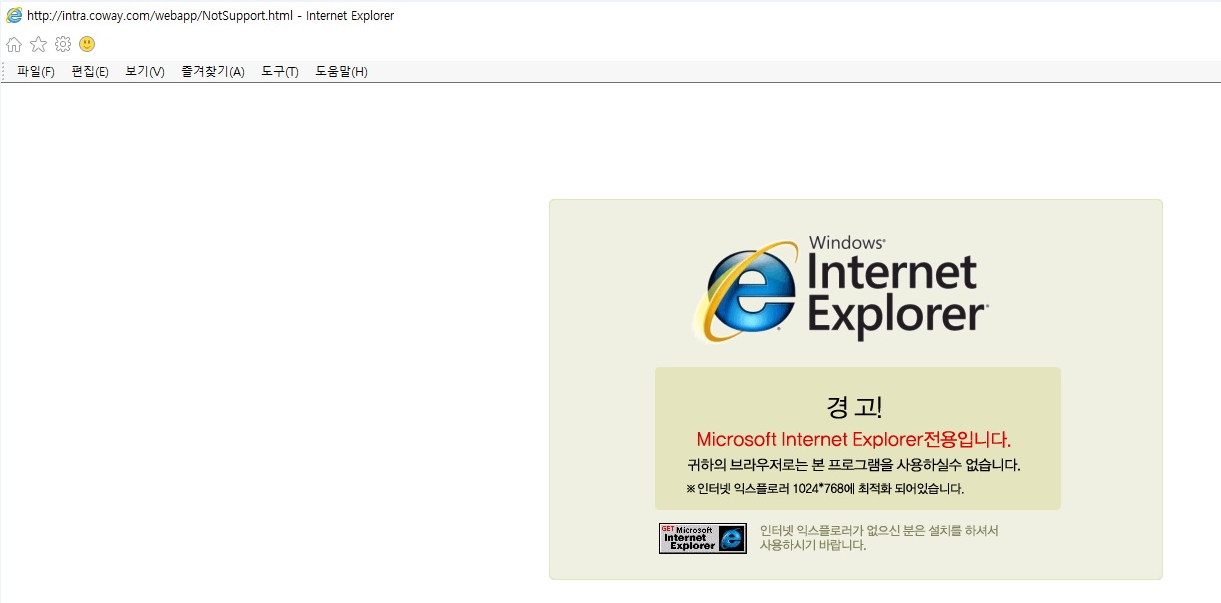The image size is (1221, 603).
Task: Open the 보기(V) menu
Action: (145, 72)
